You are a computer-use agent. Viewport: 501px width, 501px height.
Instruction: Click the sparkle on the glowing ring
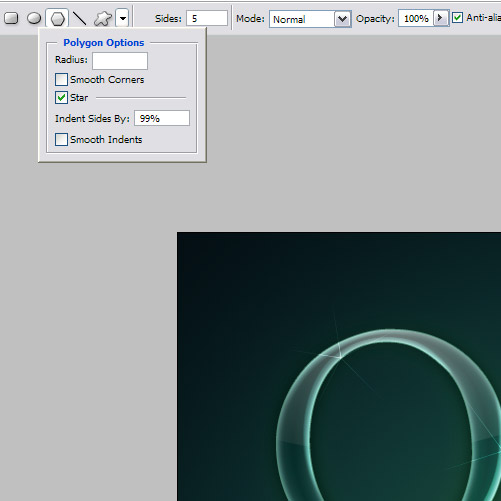pyautogui.click(x=339, y=356)
